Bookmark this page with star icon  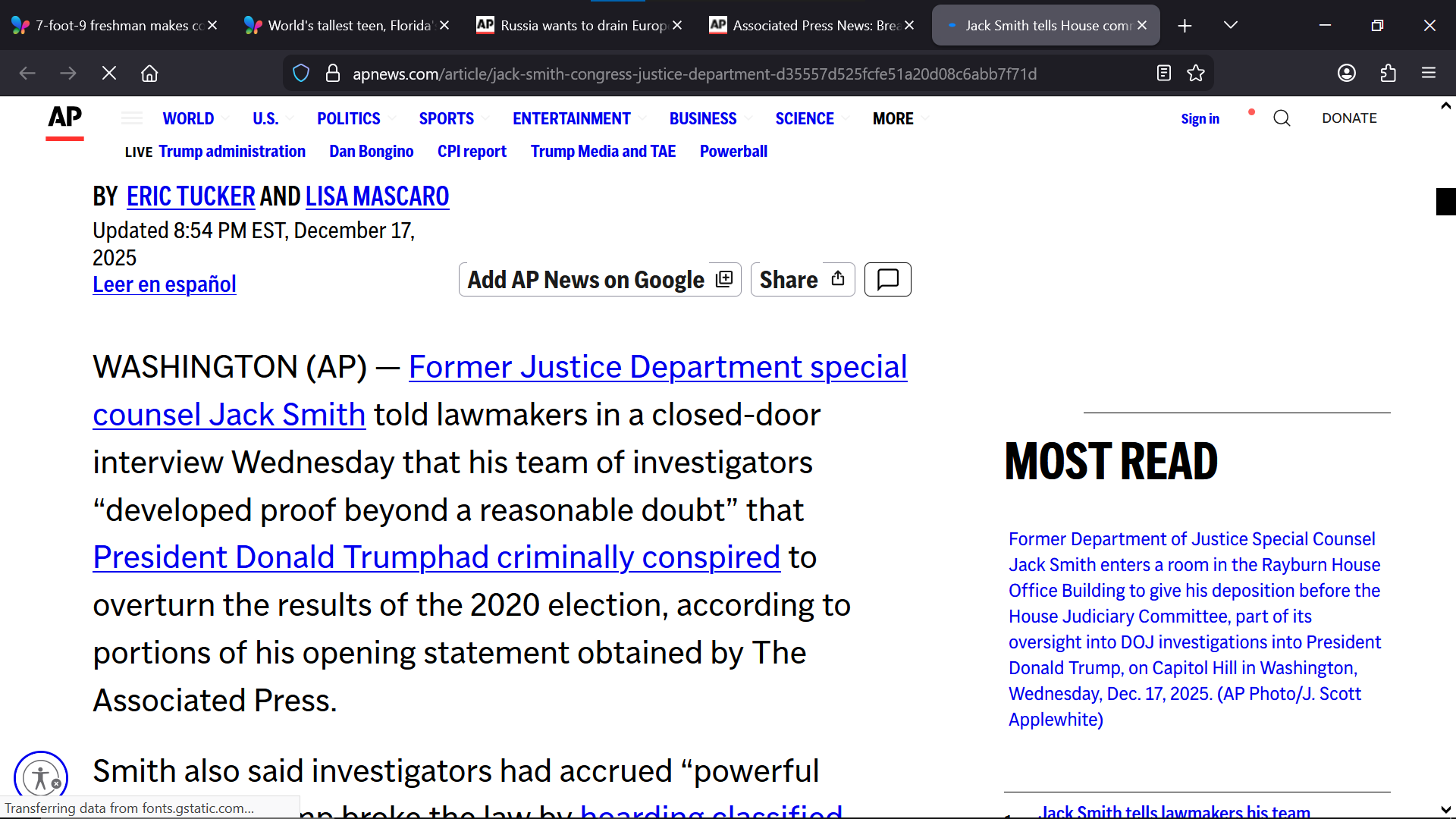point(1196,74)
